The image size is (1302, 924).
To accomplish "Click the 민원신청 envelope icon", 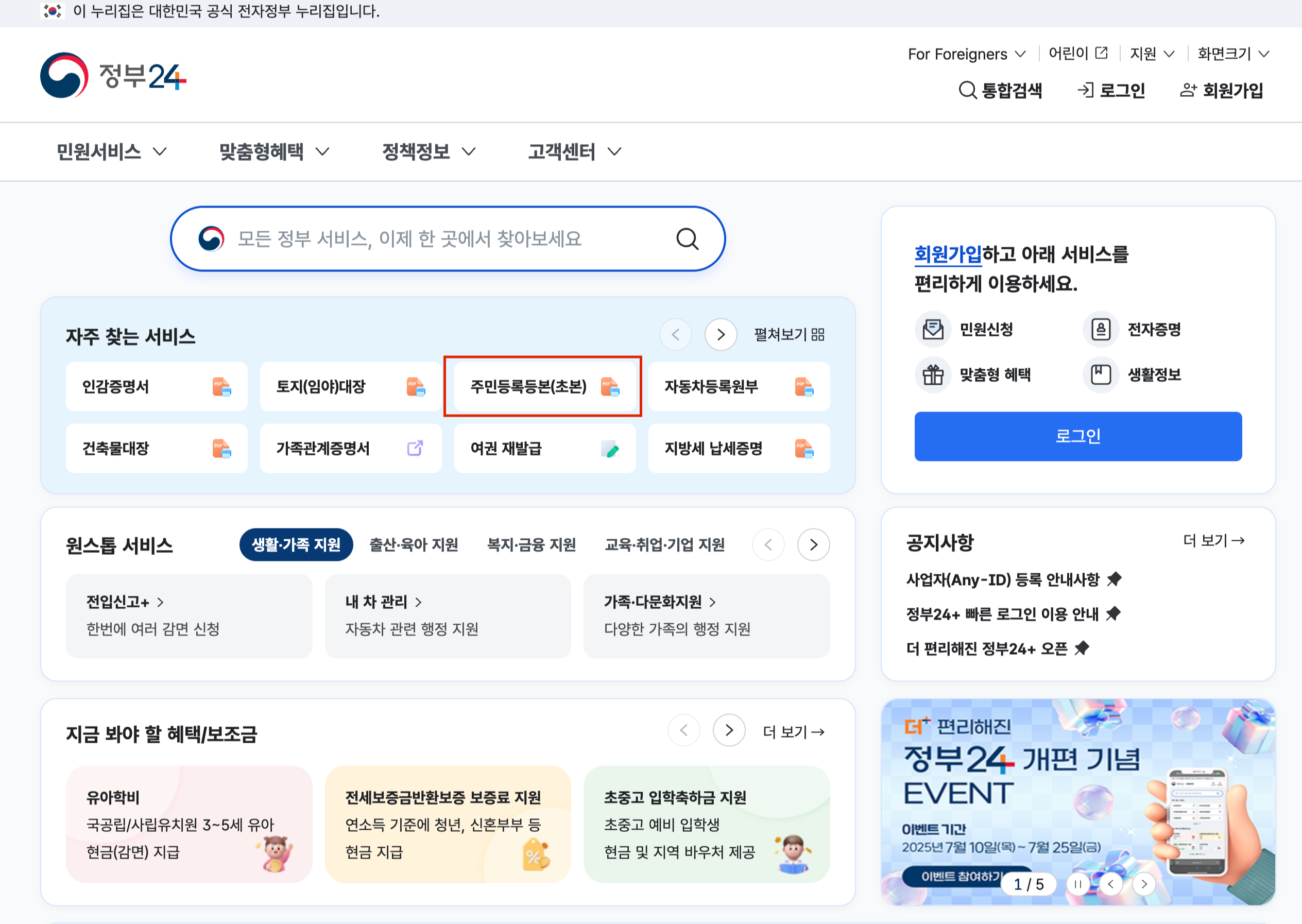I will point(933,330).
